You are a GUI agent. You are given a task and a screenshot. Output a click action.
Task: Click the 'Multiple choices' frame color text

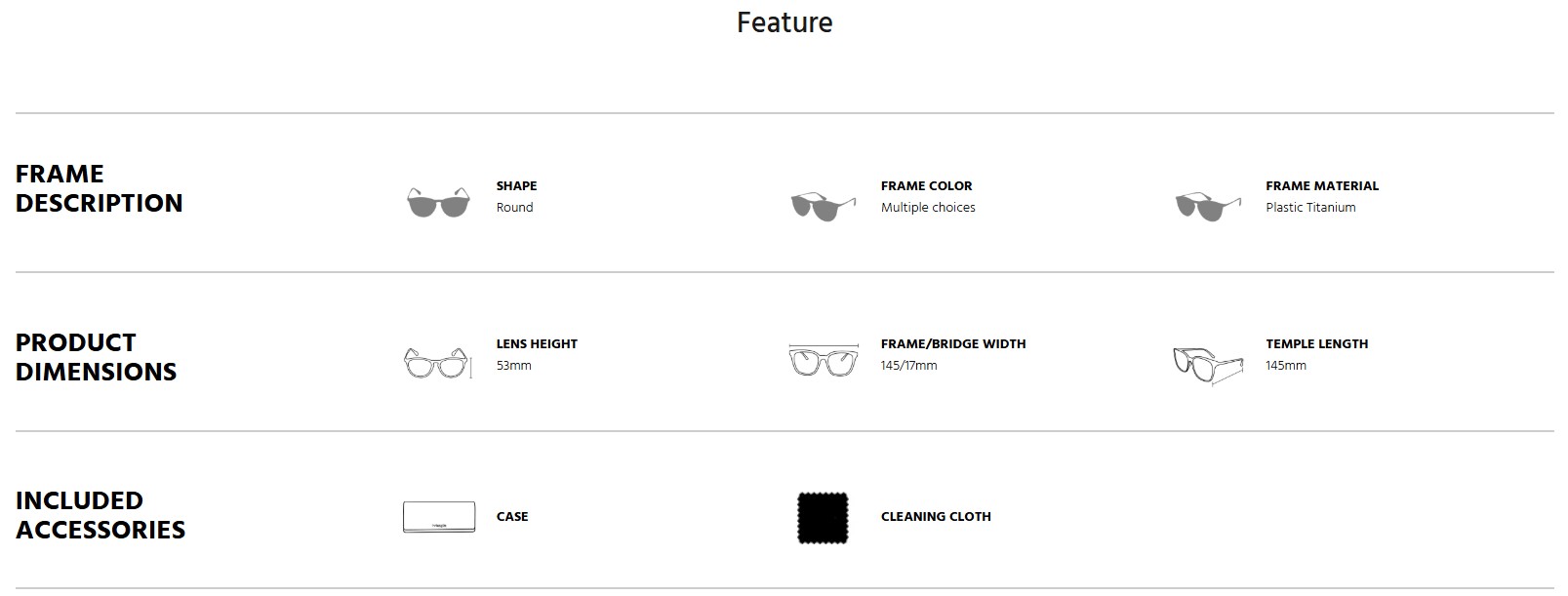[928, 207]
